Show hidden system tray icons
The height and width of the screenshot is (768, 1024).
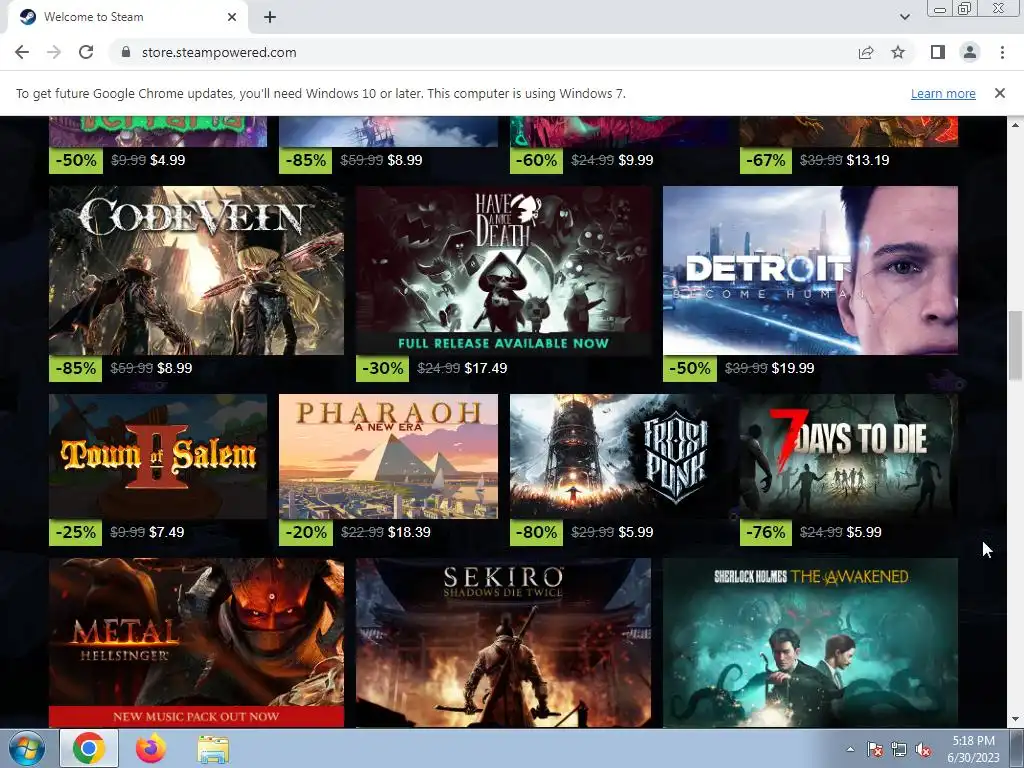tap(850, 749)
